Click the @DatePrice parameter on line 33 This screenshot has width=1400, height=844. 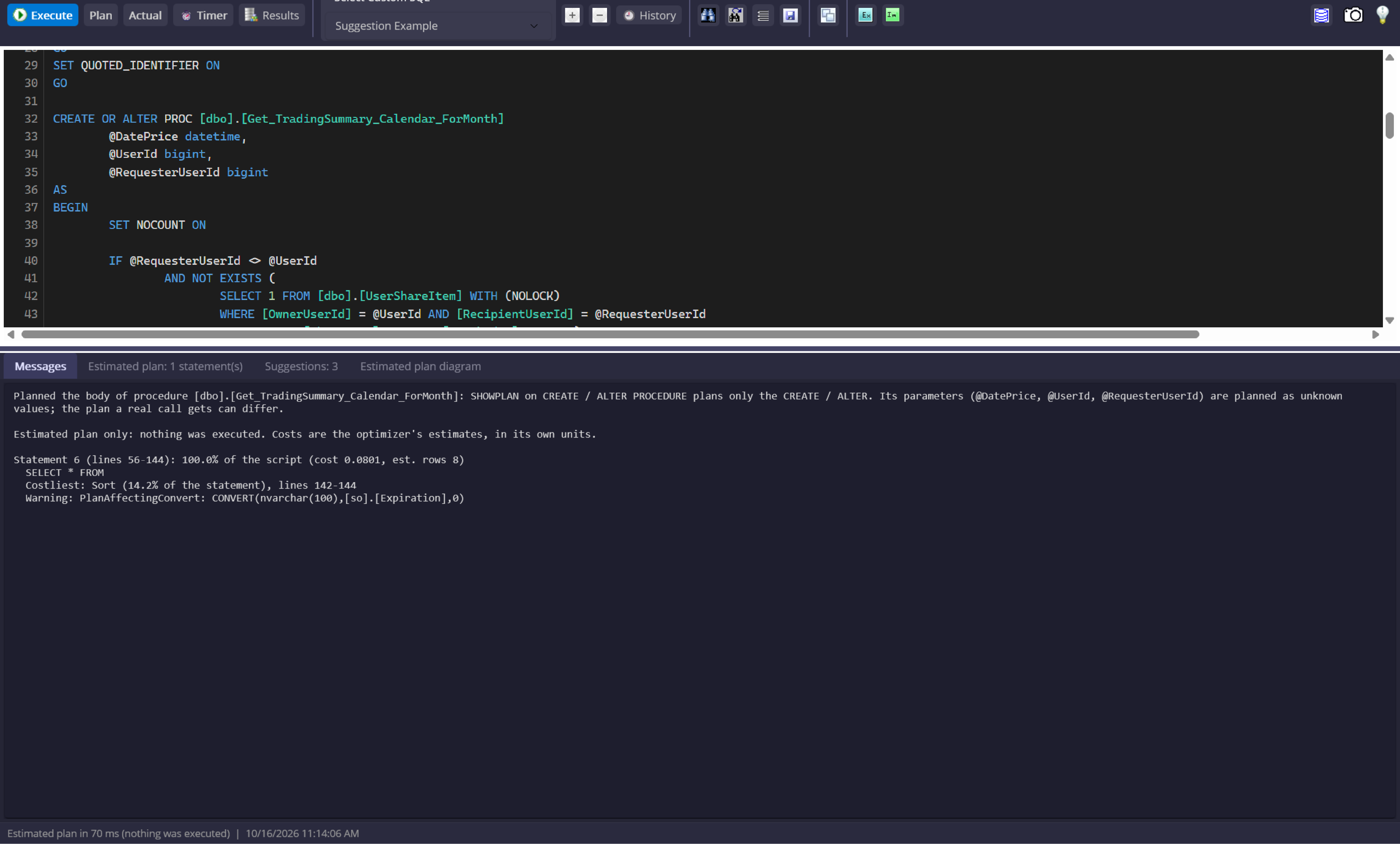143,136
